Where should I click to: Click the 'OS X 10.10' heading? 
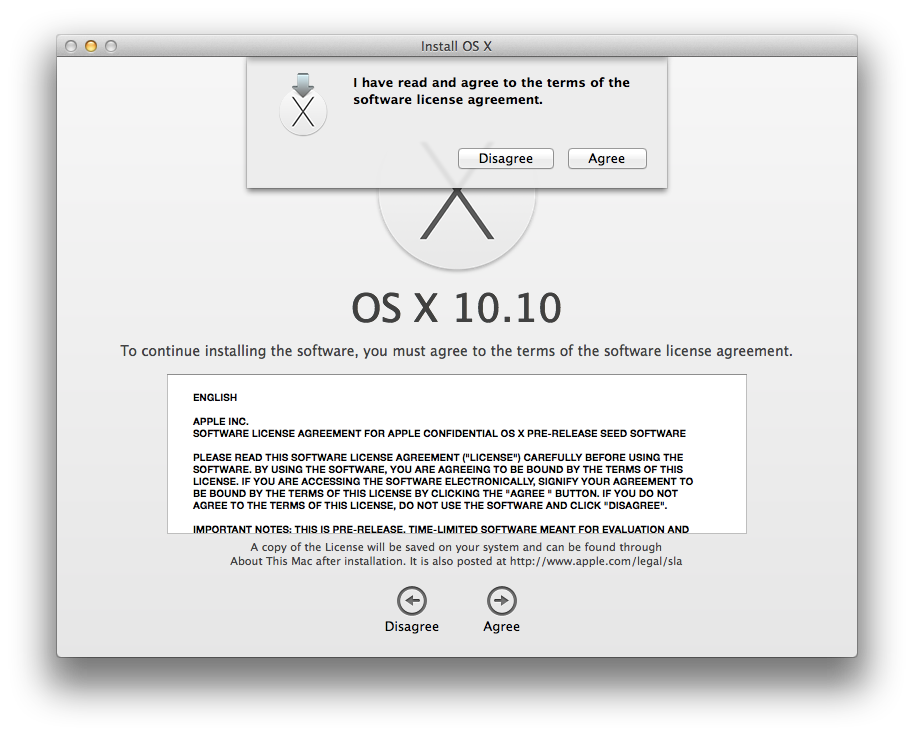[x=456, y=308]
